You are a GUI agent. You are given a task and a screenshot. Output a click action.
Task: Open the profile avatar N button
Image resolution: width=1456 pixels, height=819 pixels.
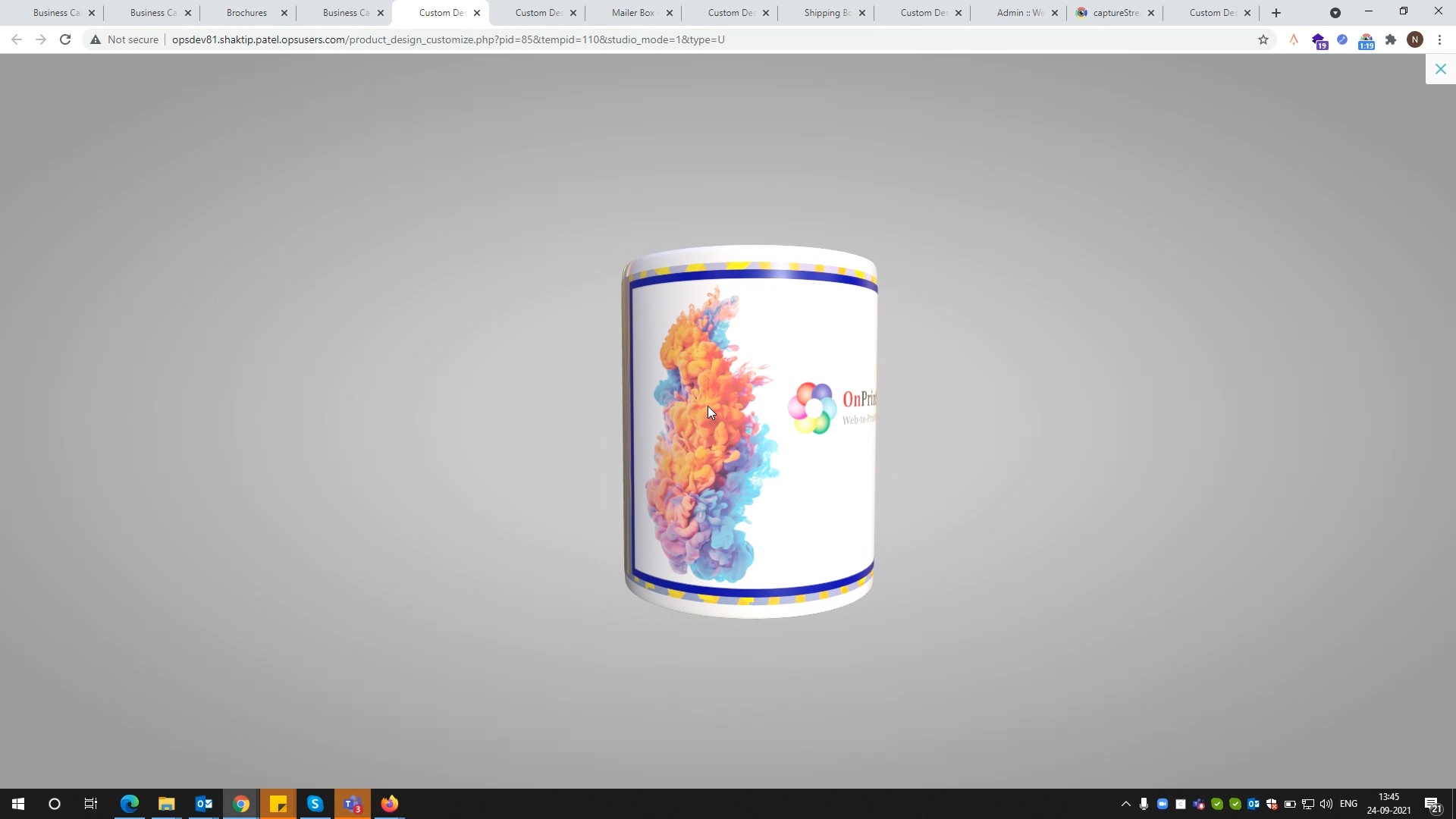coord(1414,39)
